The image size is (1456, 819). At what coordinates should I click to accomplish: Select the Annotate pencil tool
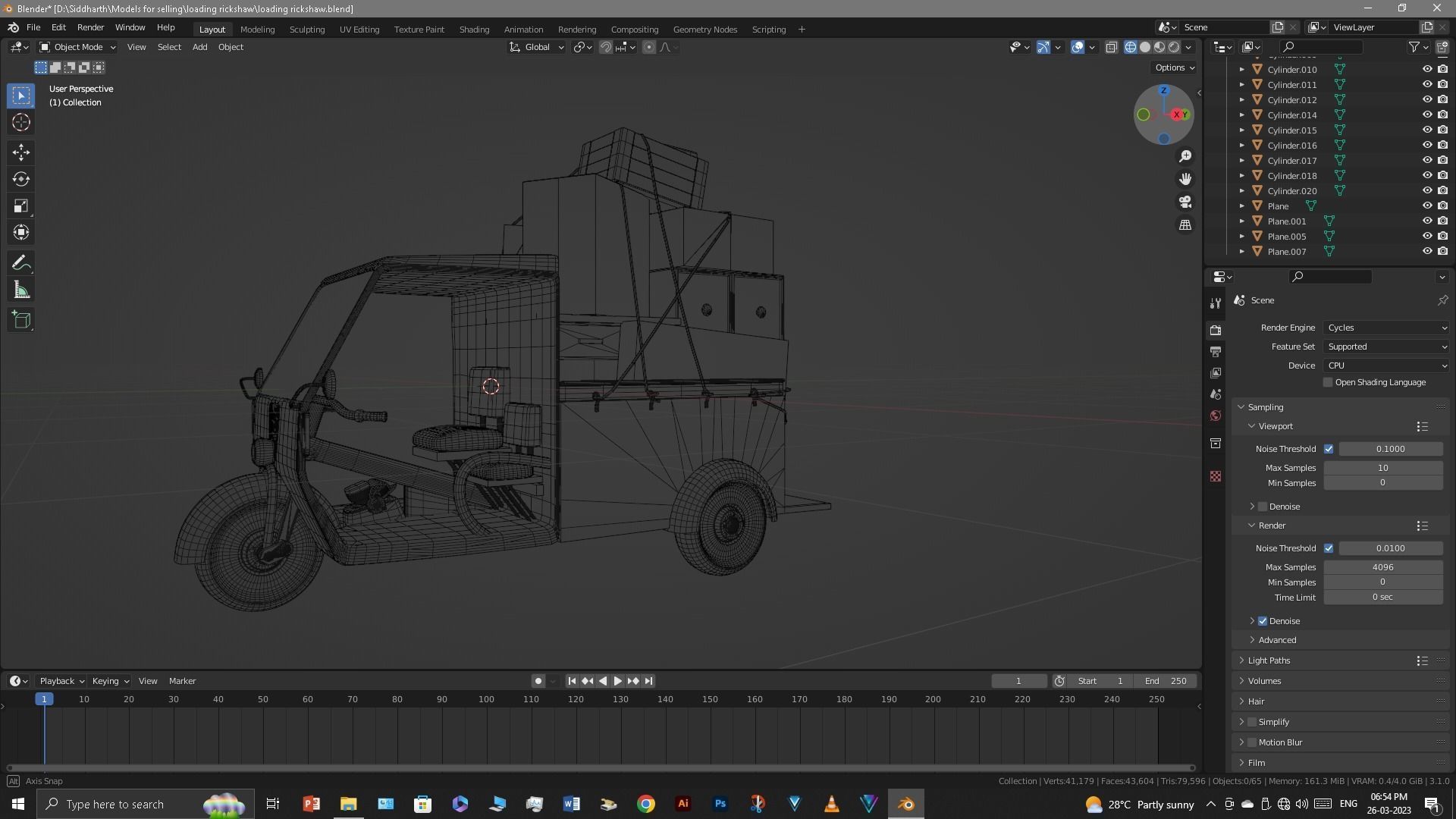[21, 263]
